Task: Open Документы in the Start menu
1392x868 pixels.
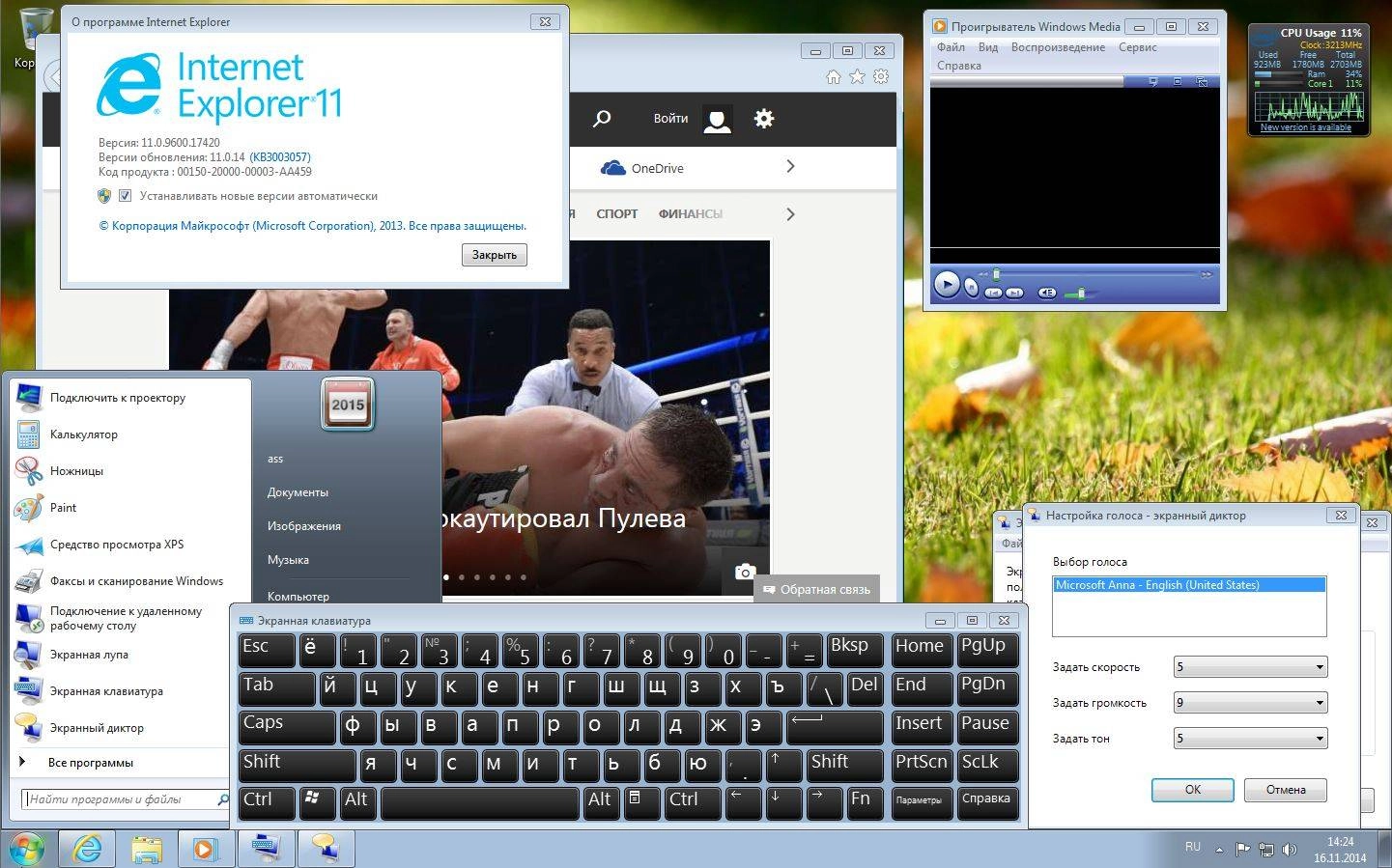Action: 298,492
